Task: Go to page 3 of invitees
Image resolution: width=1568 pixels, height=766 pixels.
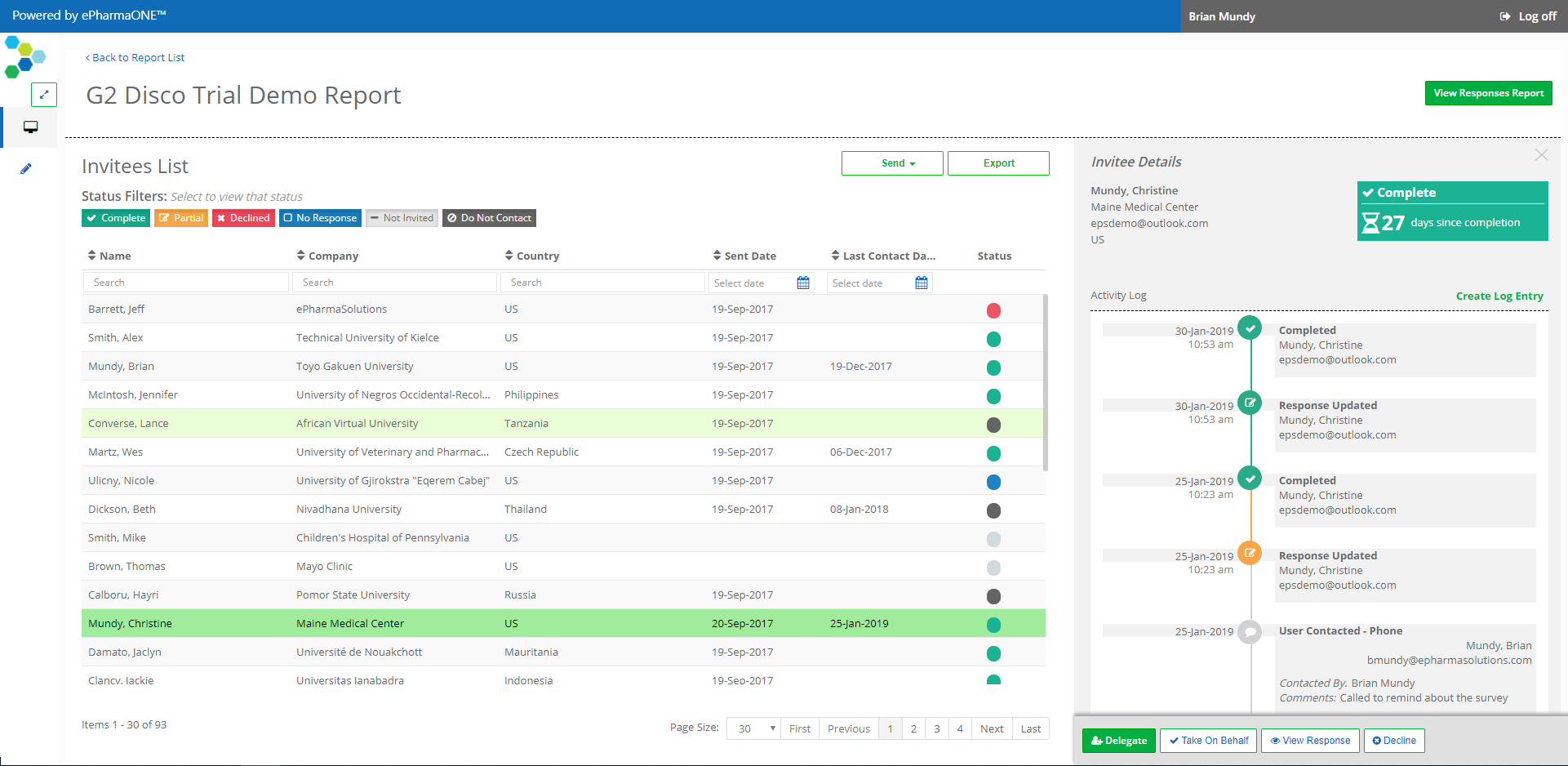Action: coord(937,728)
